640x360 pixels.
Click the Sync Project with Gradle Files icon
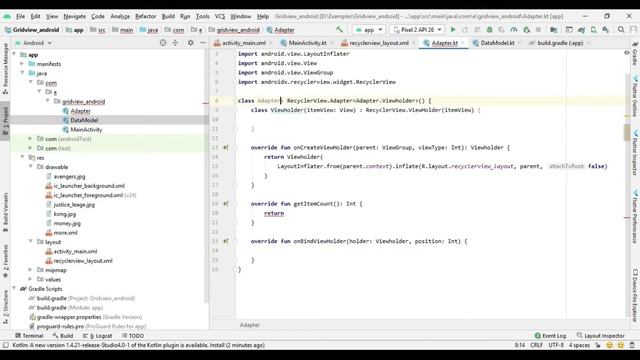pos(581,30)
